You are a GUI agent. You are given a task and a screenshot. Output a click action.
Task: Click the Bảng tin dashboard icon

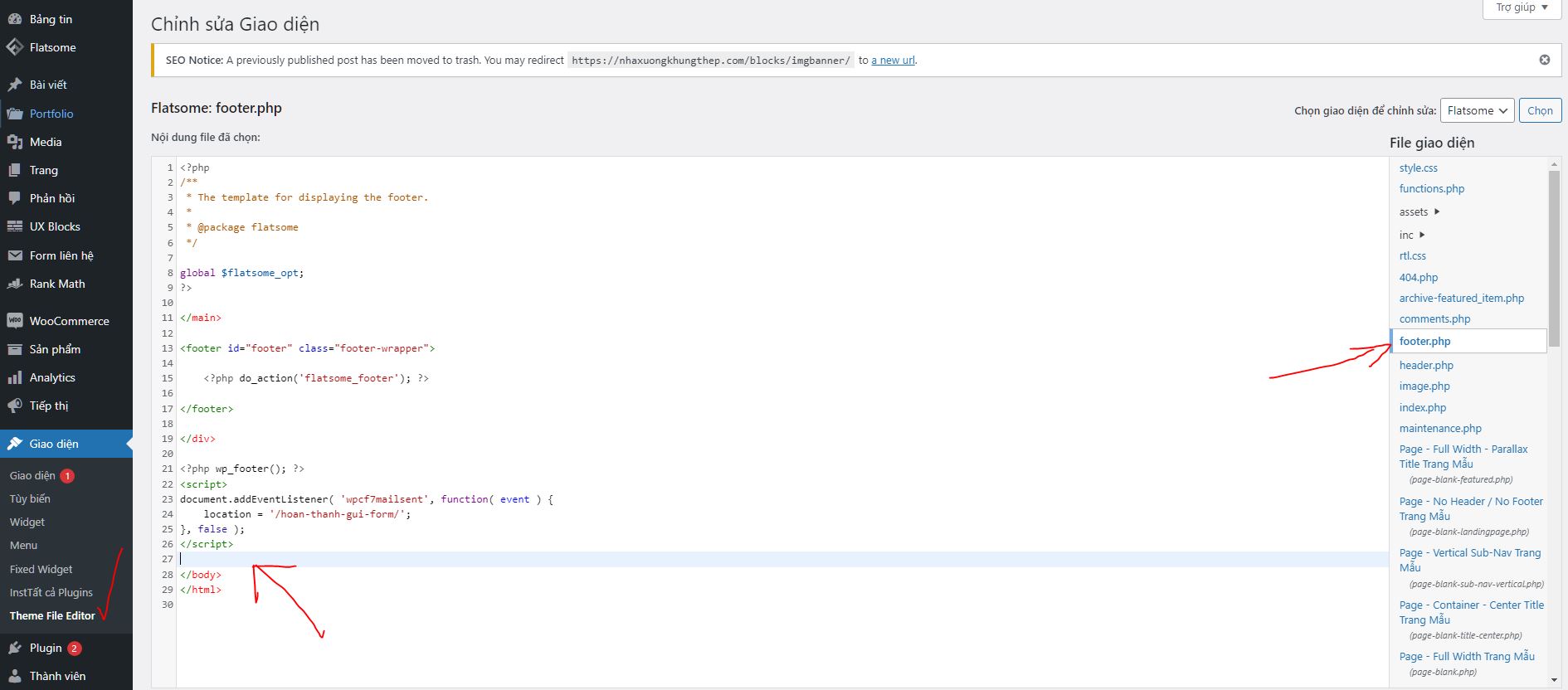click(15, 19)
